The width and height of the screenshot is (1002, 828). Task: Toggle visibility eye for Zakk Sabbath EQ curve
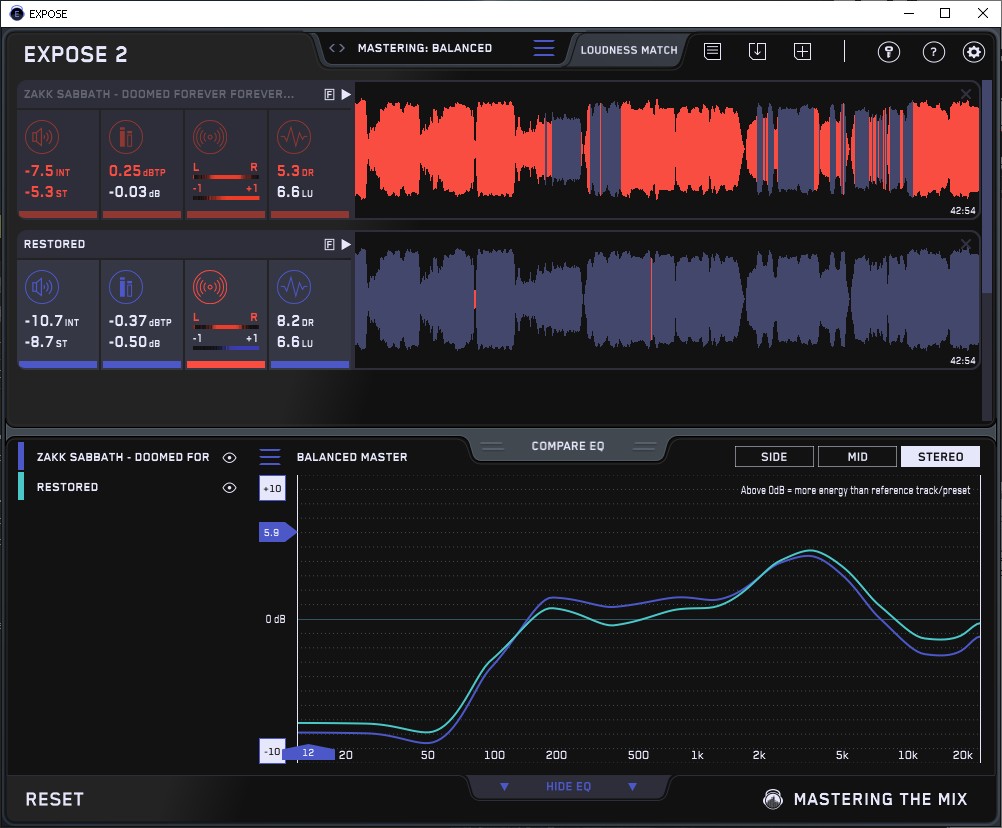(x=230, y=457)
